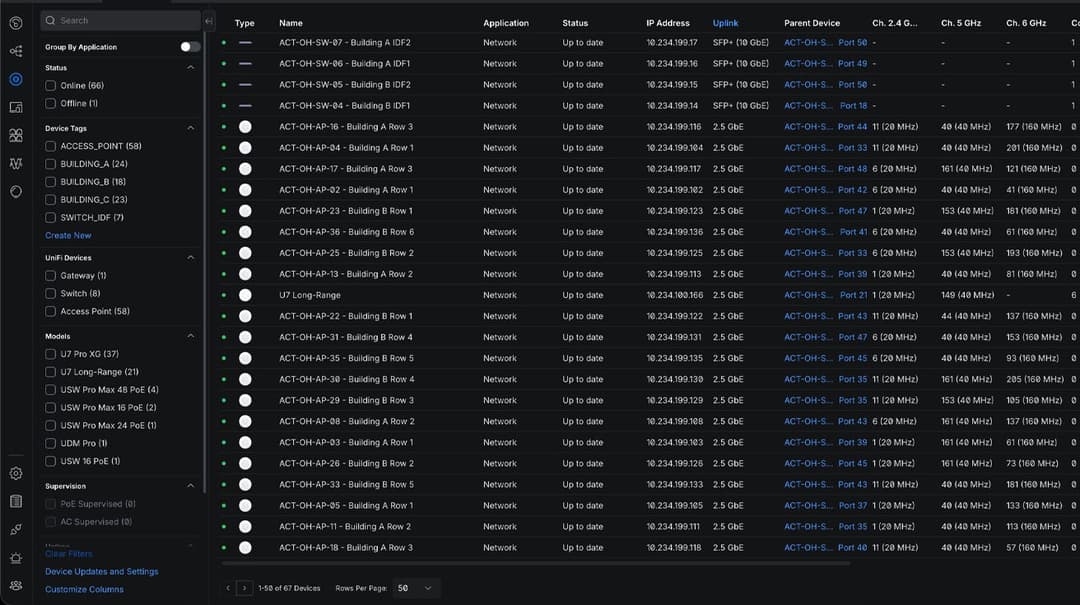Check the UDM Pro (1) model filter

click(50, 444)
